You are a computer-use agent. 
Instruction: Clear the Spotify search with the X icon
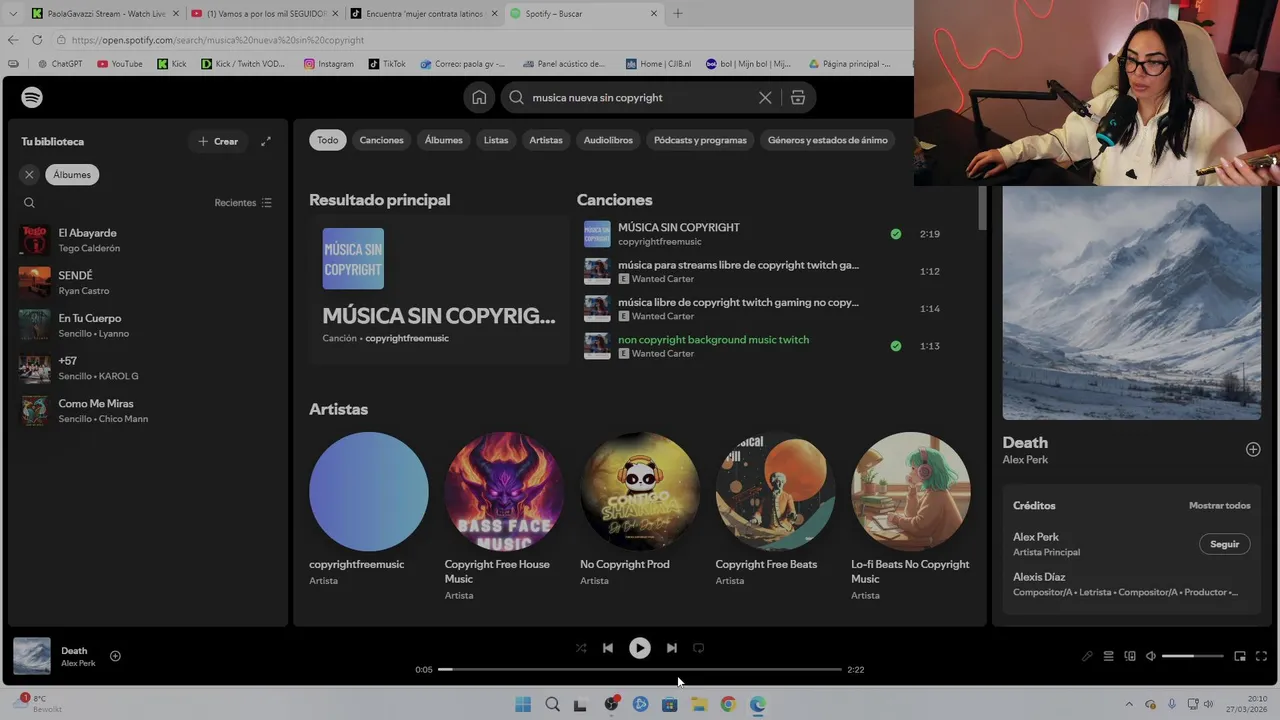coord(765,97)
